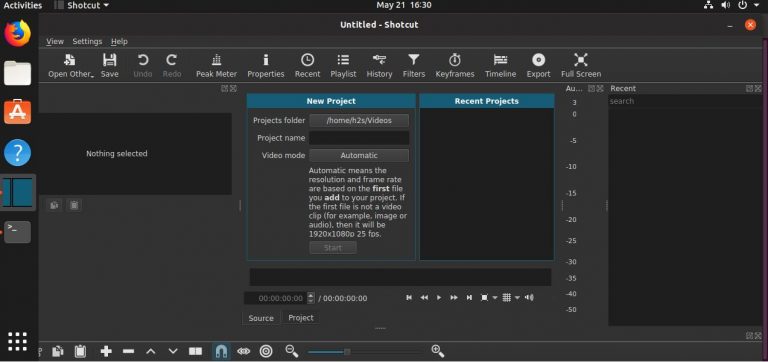Click the fast forward playback button
The image size is (768, 362).
click(x=454, y=297)
